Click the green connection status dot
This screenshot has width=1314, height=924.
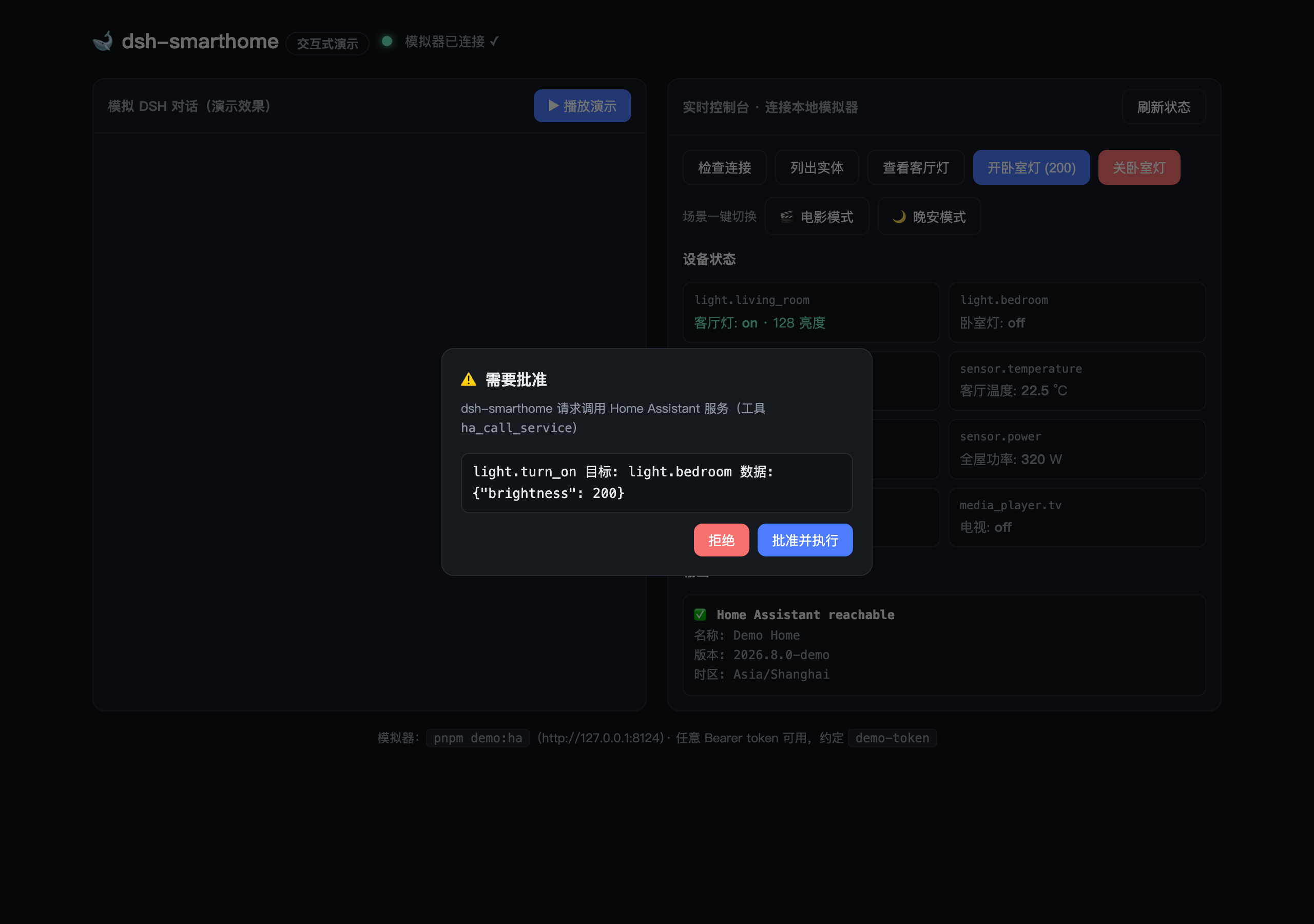(x=387, y=41)
